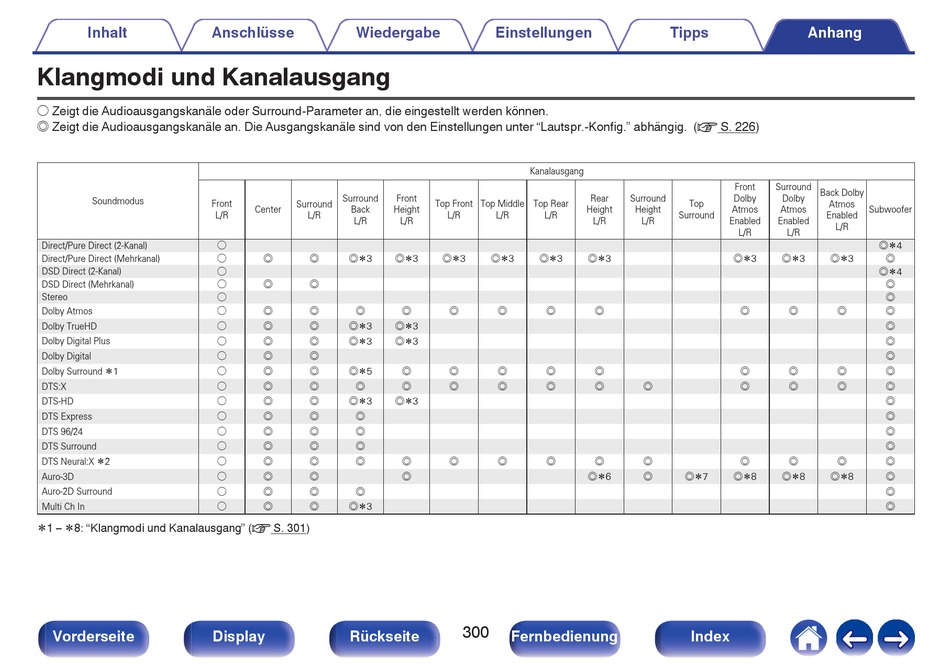The image size is (950, 665).
Task: Click the *7 Top Surround cell in Auro-3D row
Action: tap(696, 477)
